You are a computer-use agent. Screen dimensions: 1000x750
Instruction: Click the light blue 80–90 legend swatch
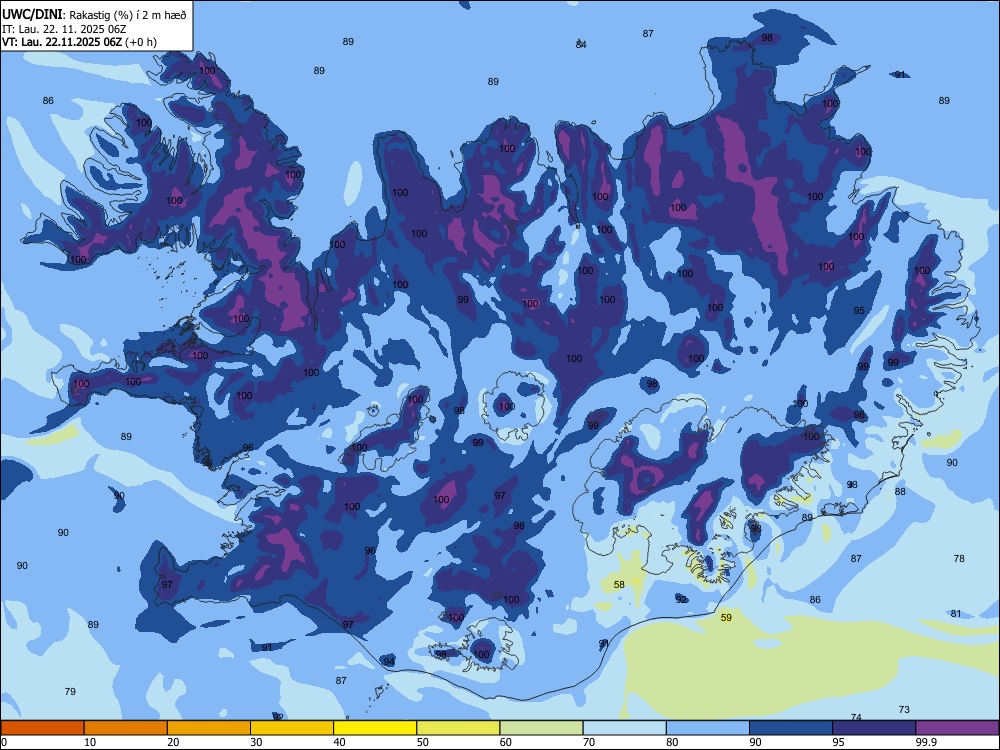(708, 728)
